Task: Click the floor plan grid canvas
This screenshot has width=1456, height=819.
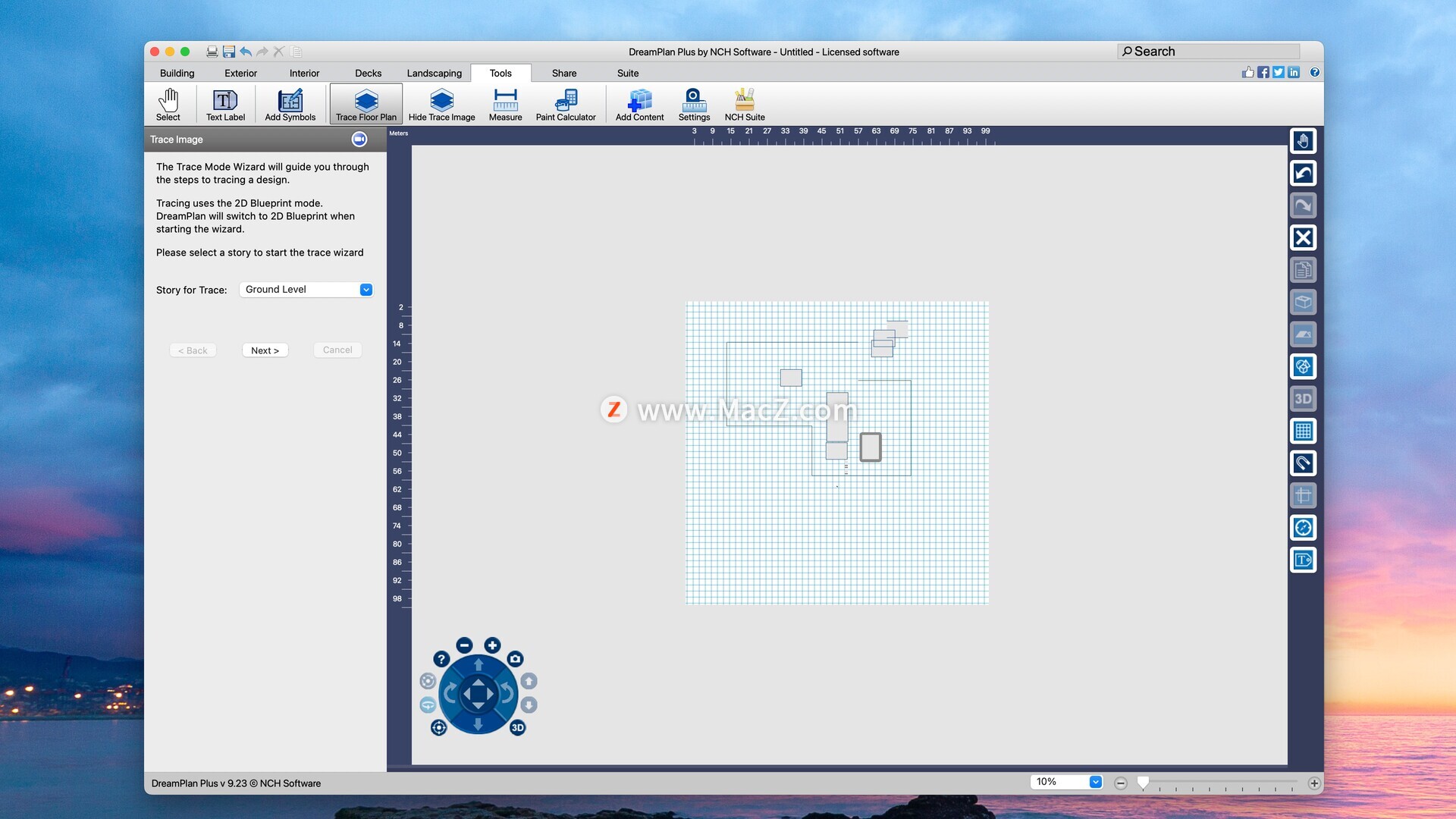Action: [837, 453]
